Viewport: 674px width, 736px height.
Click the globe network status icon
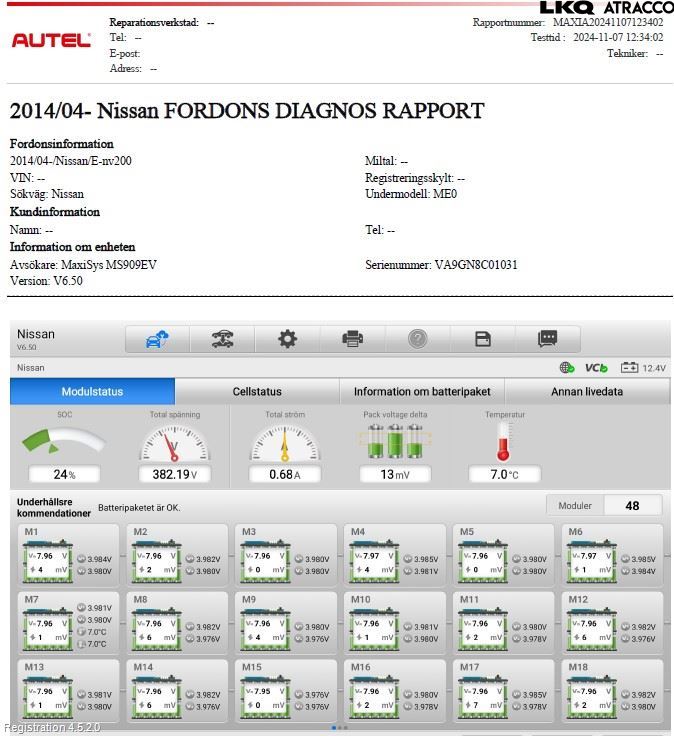[567, 368]
